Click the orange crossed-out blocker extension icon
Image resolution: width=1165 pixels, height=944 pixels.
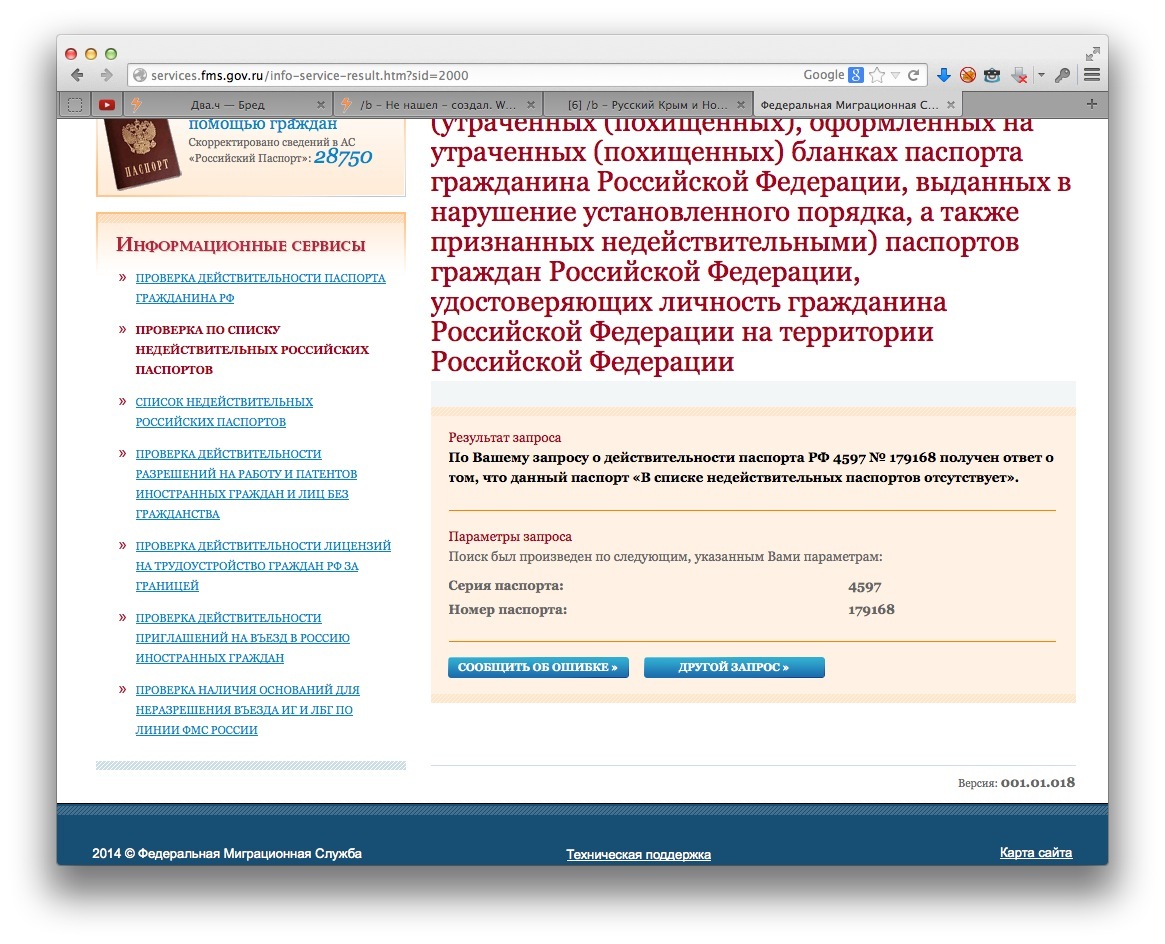(967, 75)
